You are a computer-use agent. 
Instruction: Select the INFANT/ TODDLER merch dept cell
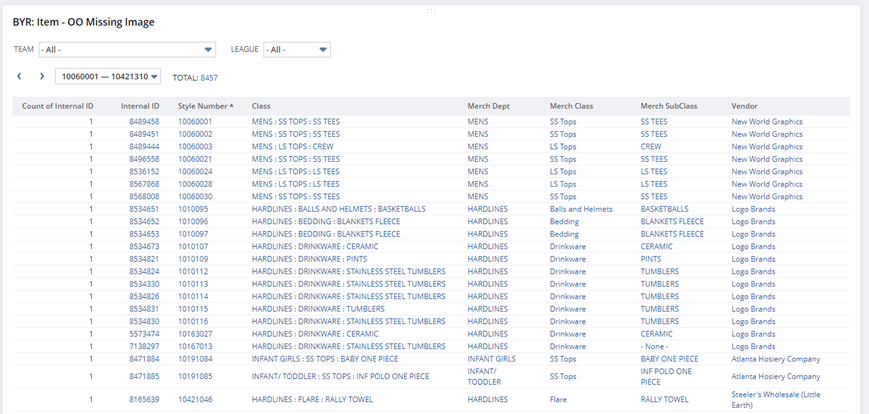[x=484, y=376]
